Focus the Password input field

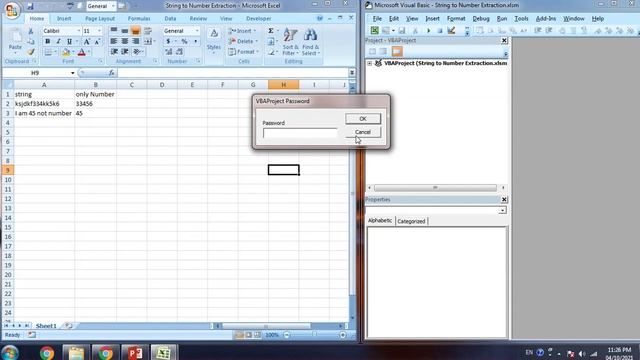coord(300,133)
